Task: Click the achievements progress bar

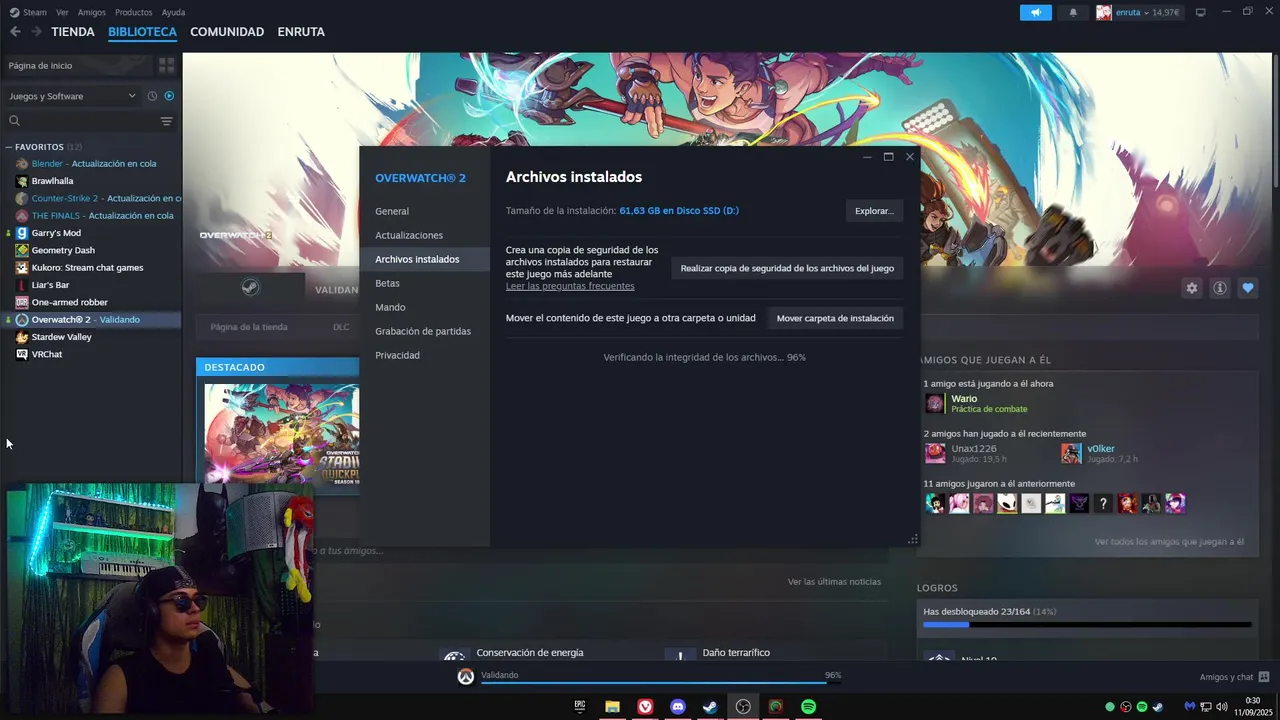Action: [1087, 625]
